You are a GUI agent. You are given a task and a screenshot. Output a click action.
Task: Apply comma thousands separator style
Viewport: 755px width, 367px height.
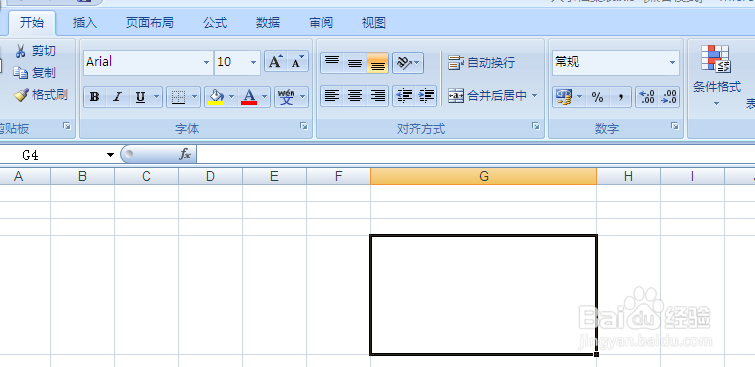point(621,97)
